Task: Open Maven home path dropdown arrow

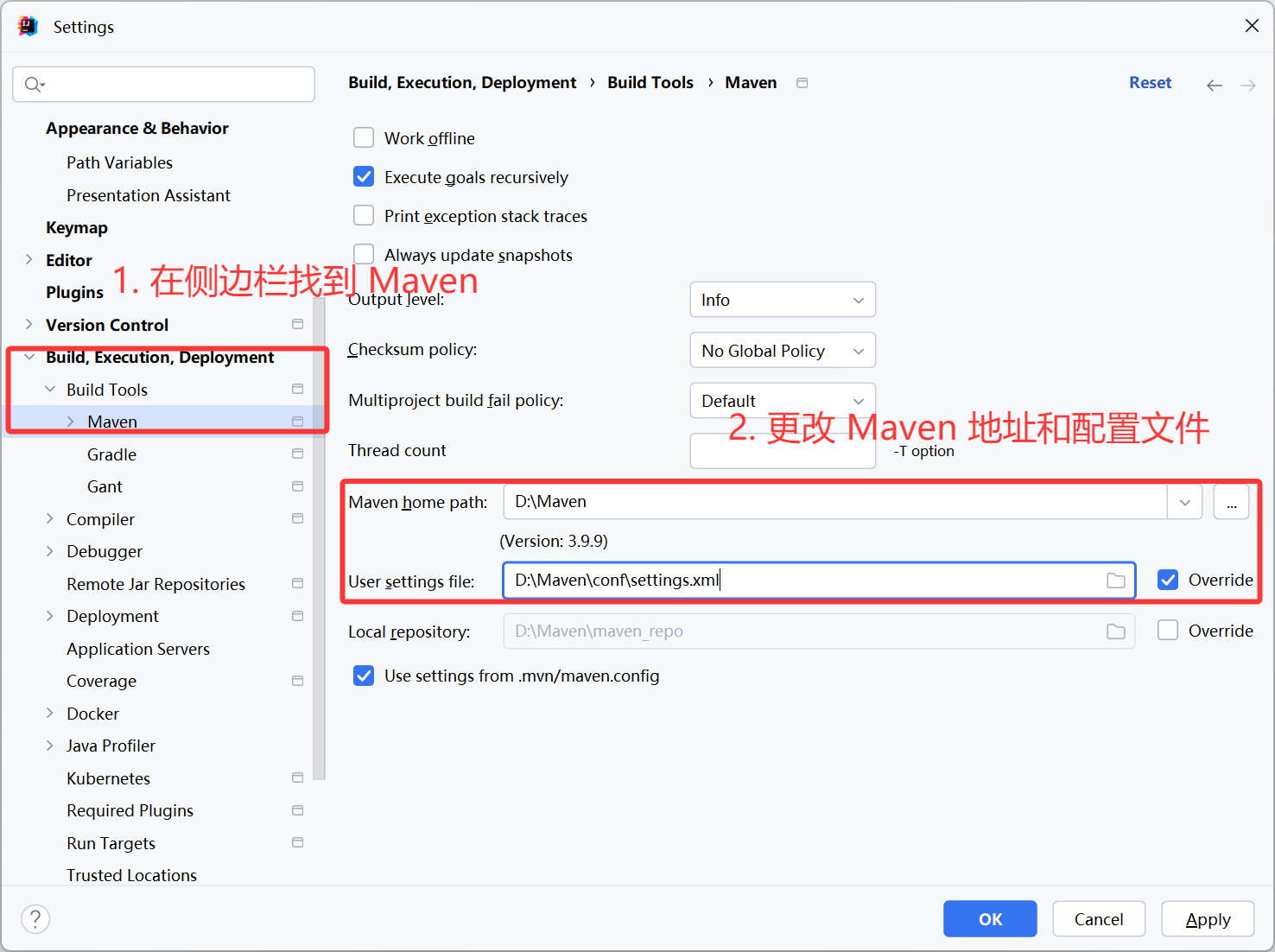Action: coord(1185,502)
